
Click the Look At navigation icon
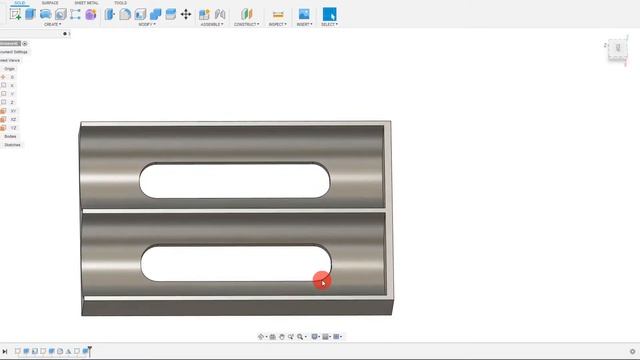[x=272, y=337]
